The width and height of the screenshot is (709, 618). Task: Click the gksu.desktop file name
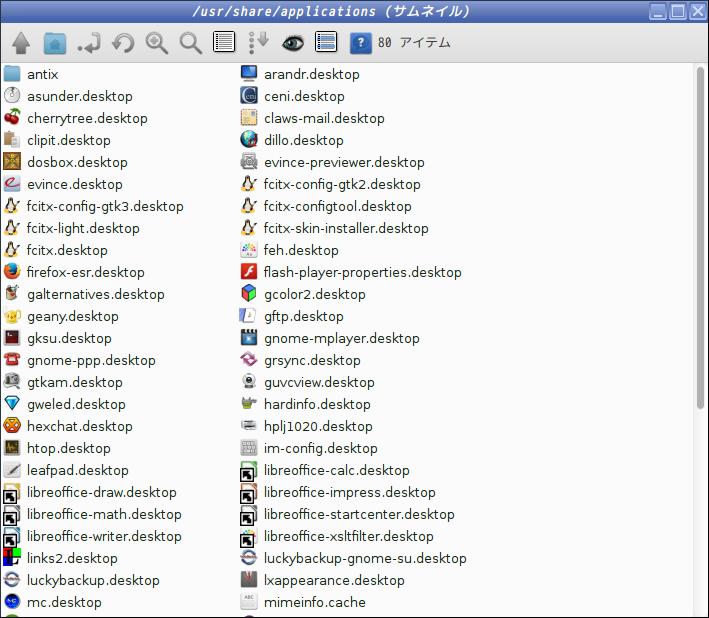(69, 339)
